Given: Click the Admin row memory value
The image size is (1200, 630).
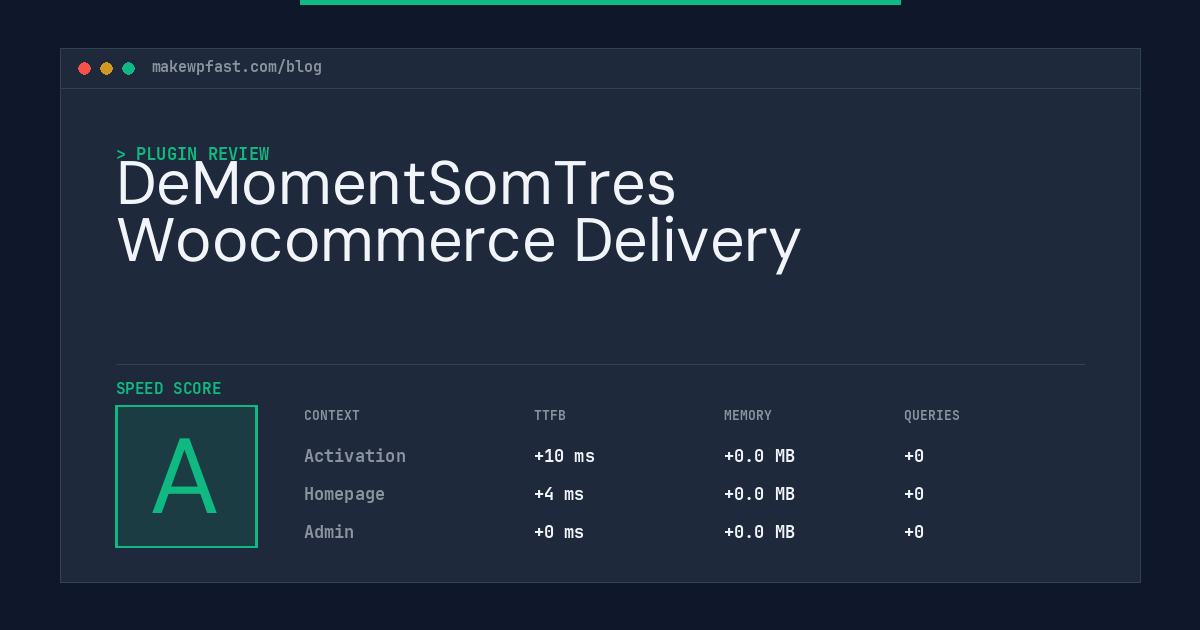Looking at the screenshot, I should click(x=759, y=532).
